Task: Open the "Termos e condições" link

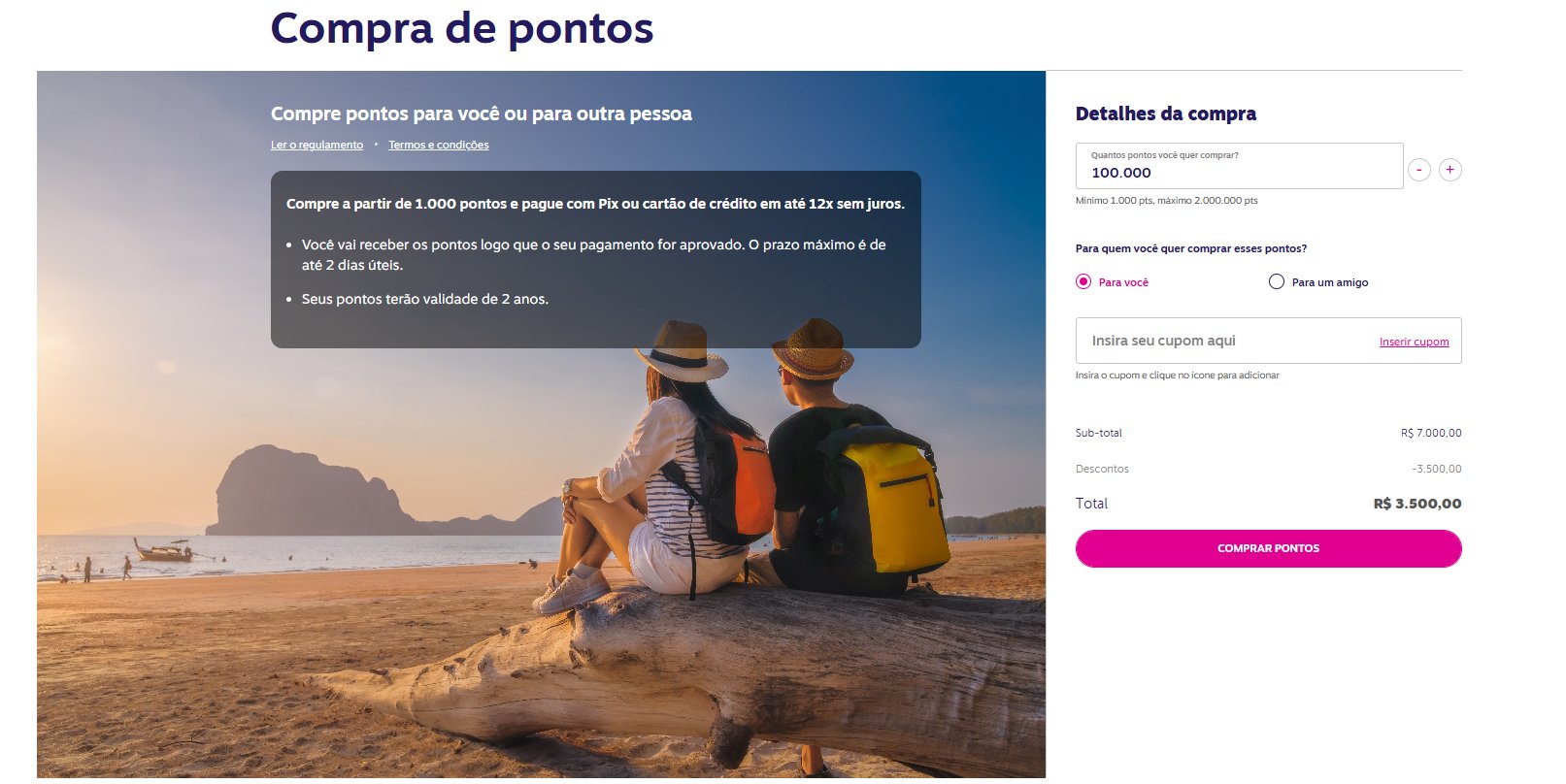Action: coord(439,145)
